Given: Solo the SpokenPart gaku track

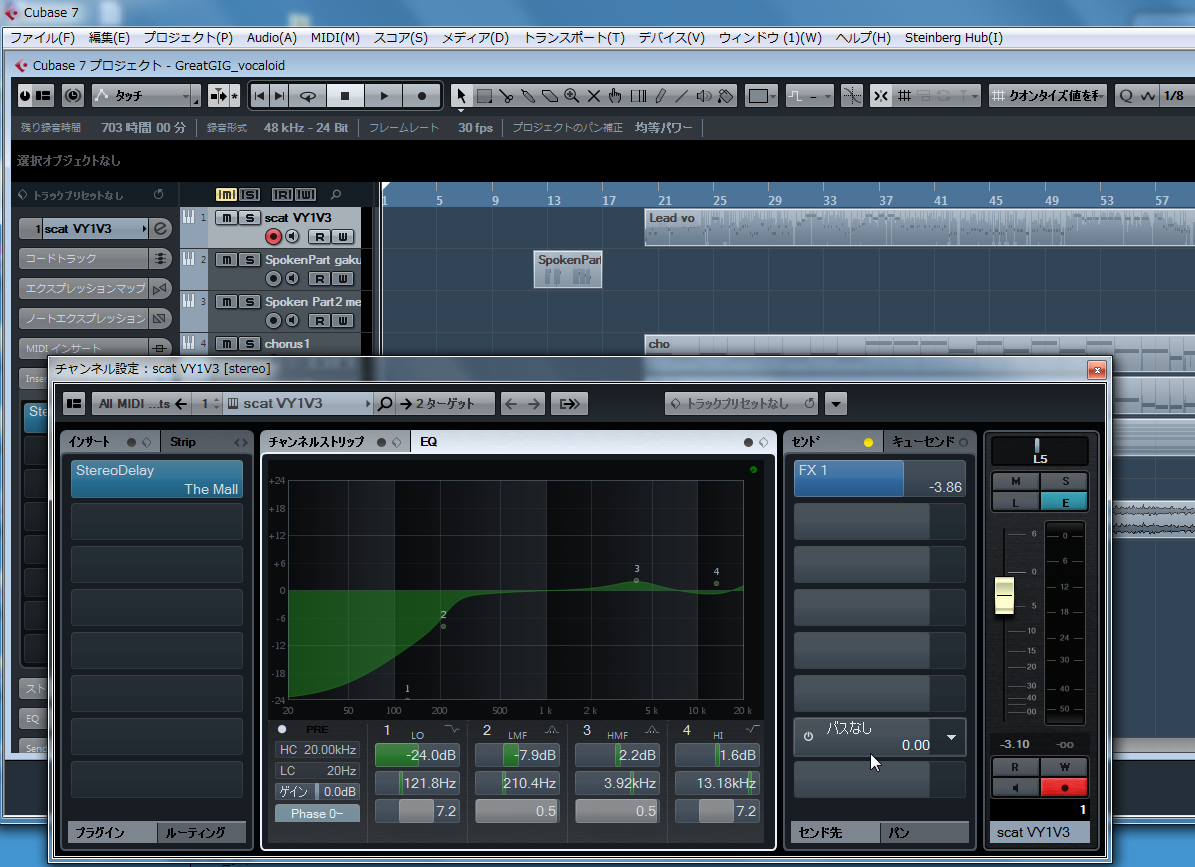Looking at the screenshot, I should point(249,260).
